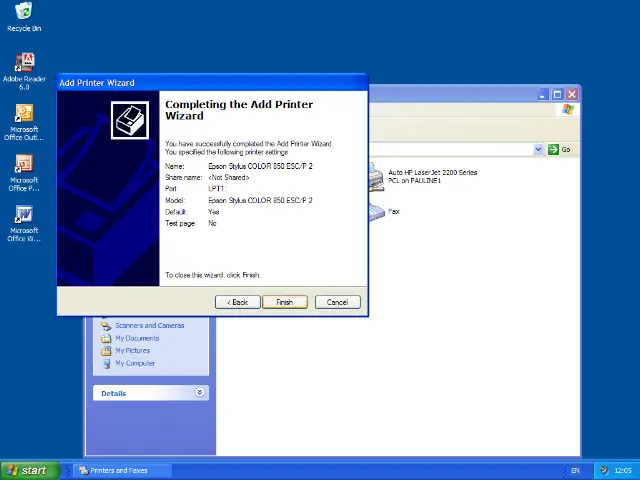Click the My Computer icon in sidebar
The image size is (640, 480).
coord(106,364)
